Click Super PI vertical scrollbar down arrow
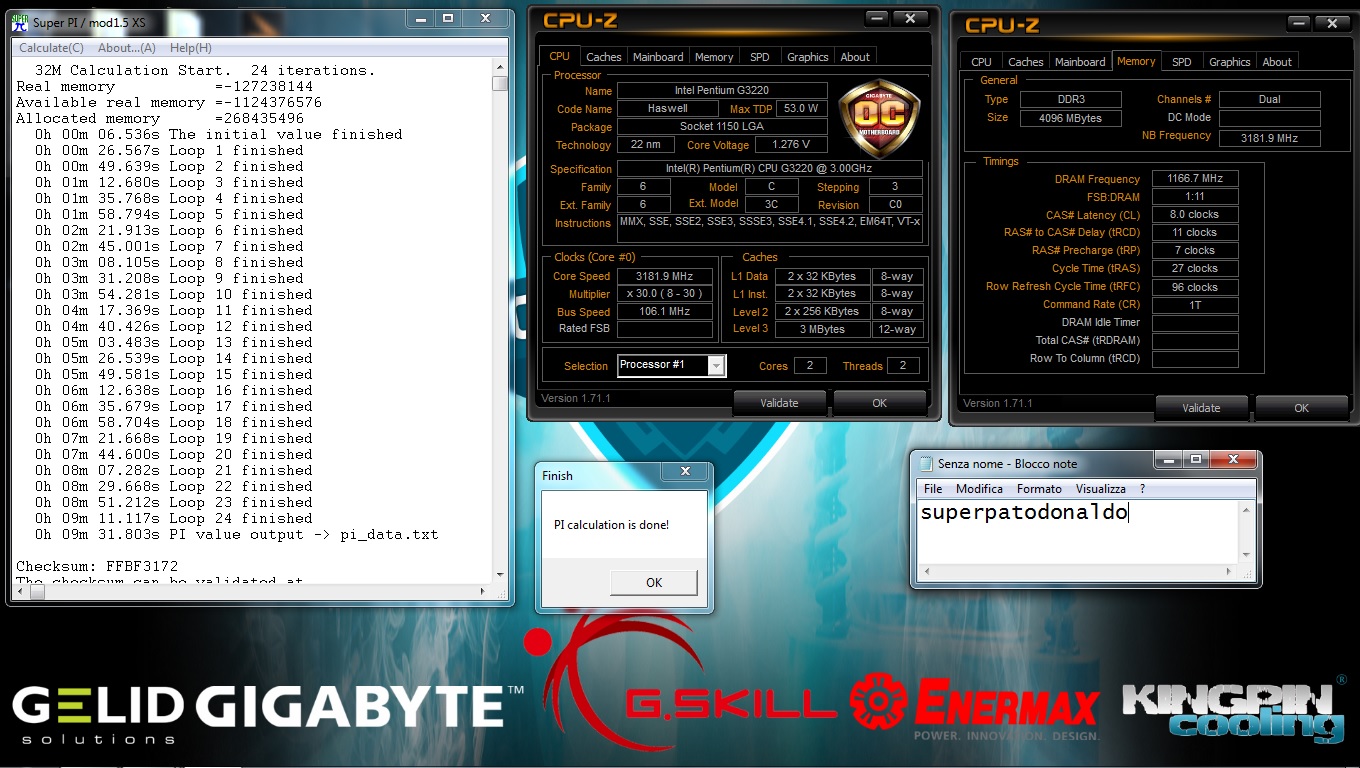 (500, 575)
